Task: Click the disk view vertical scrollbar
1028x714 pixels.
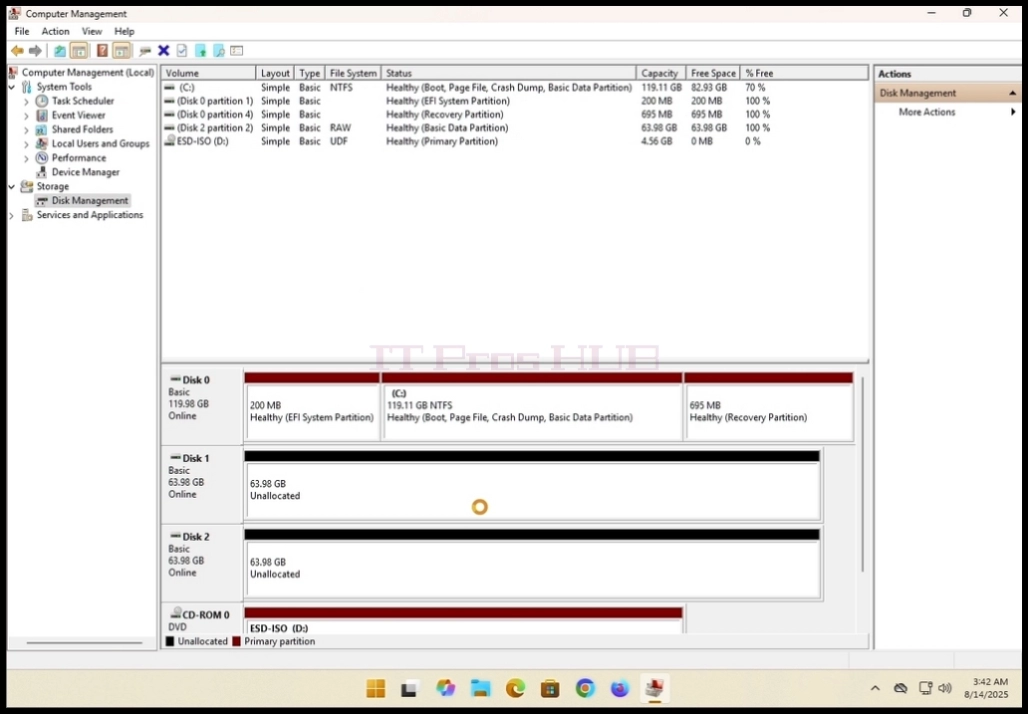Action: (862, 474)
